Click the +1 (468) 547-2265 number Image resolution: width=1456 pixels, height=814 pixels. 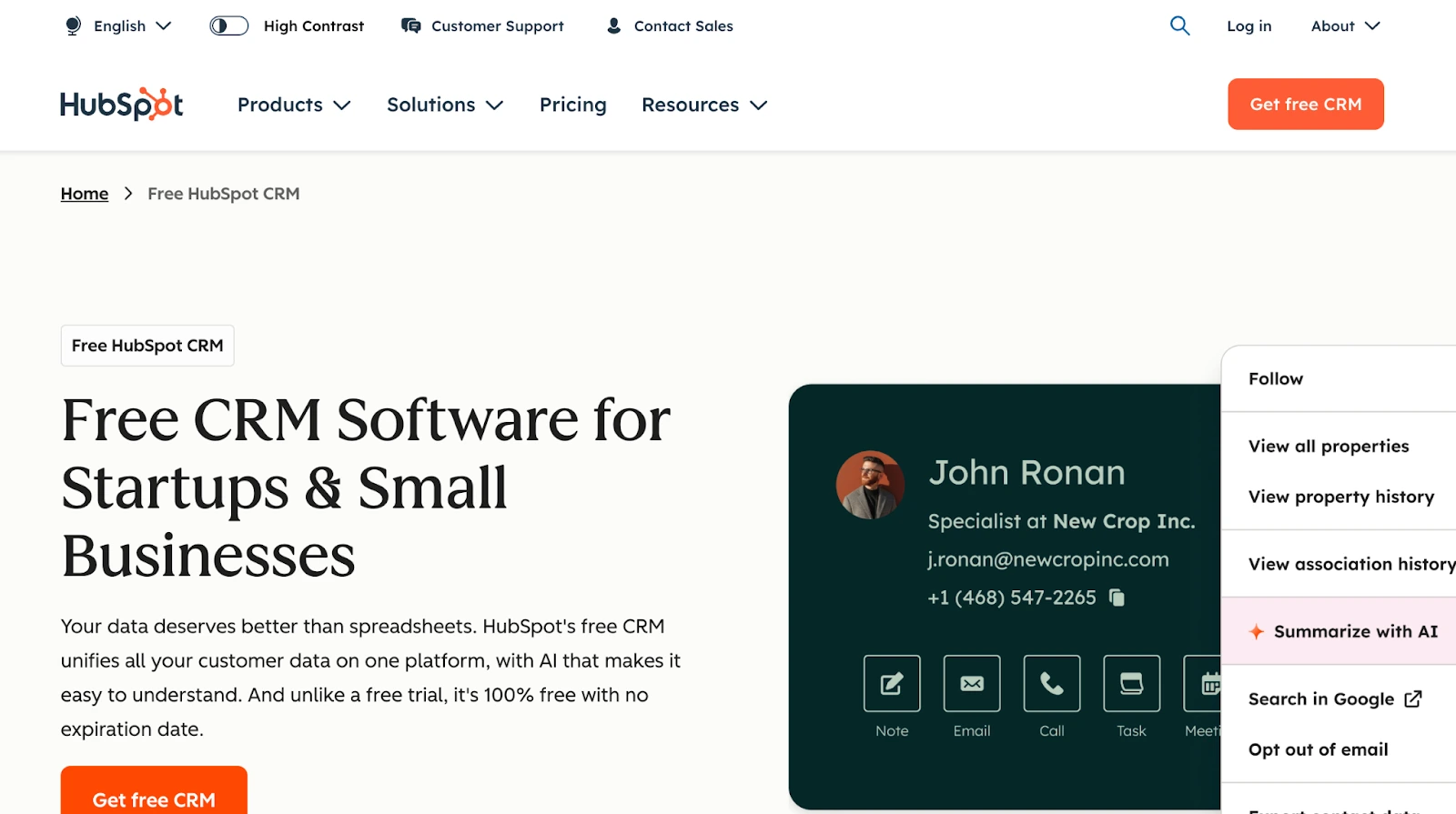pos(1012,598)
